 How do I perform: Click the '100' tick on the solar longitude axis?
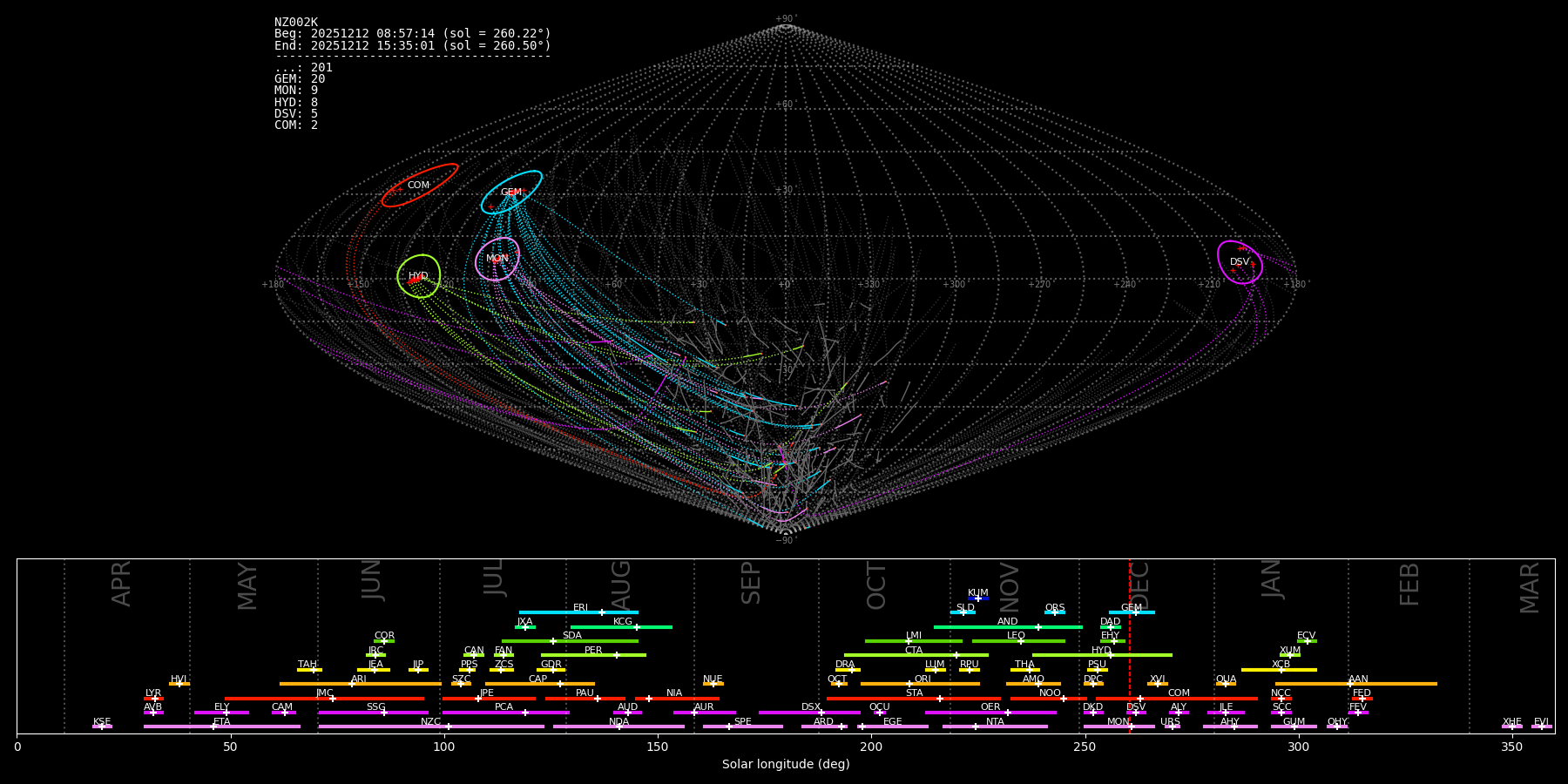[444, 747]
